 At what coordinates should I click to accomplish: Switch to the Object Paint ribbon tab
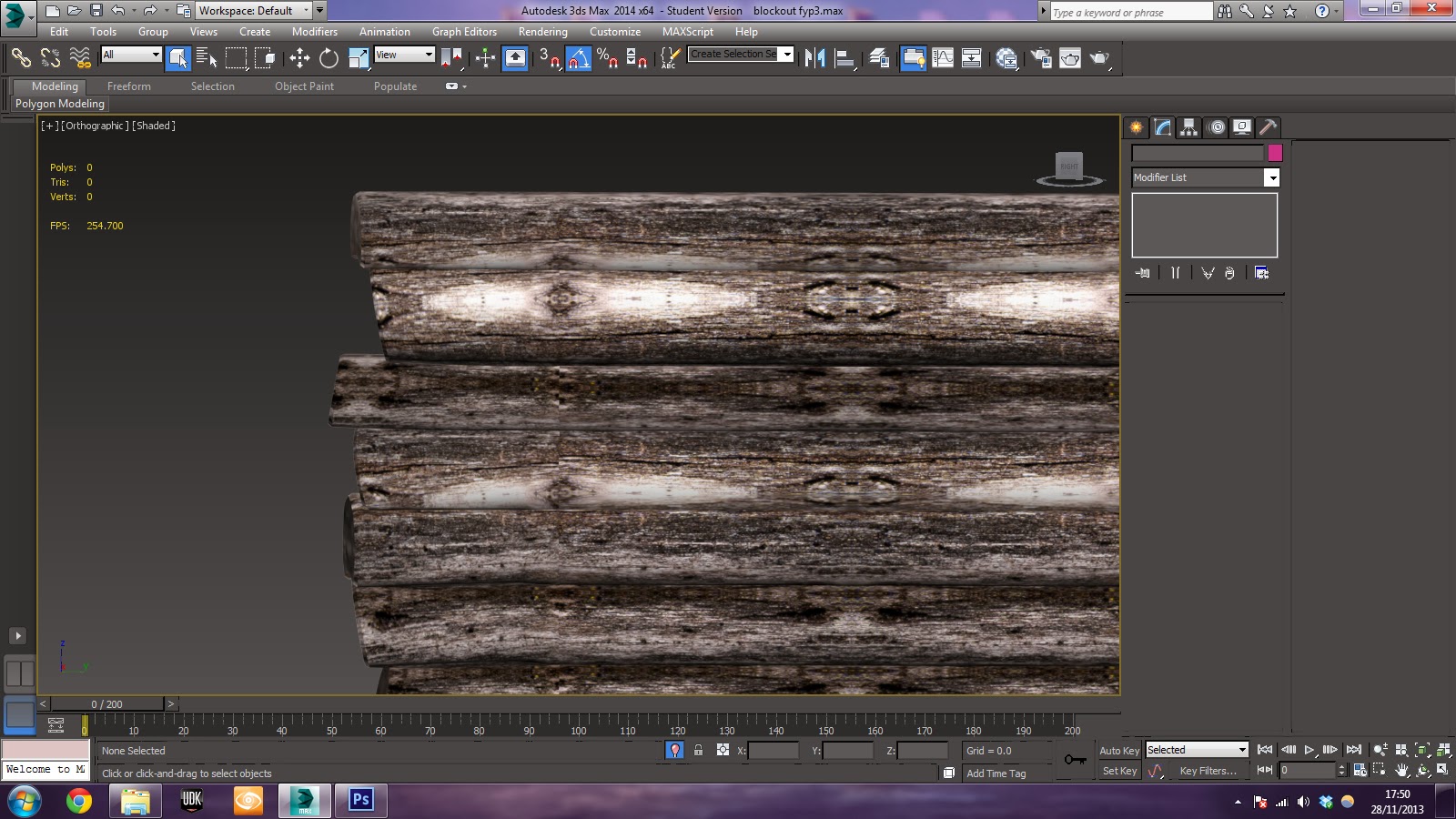pyautogui.click(x=305, y=86)
